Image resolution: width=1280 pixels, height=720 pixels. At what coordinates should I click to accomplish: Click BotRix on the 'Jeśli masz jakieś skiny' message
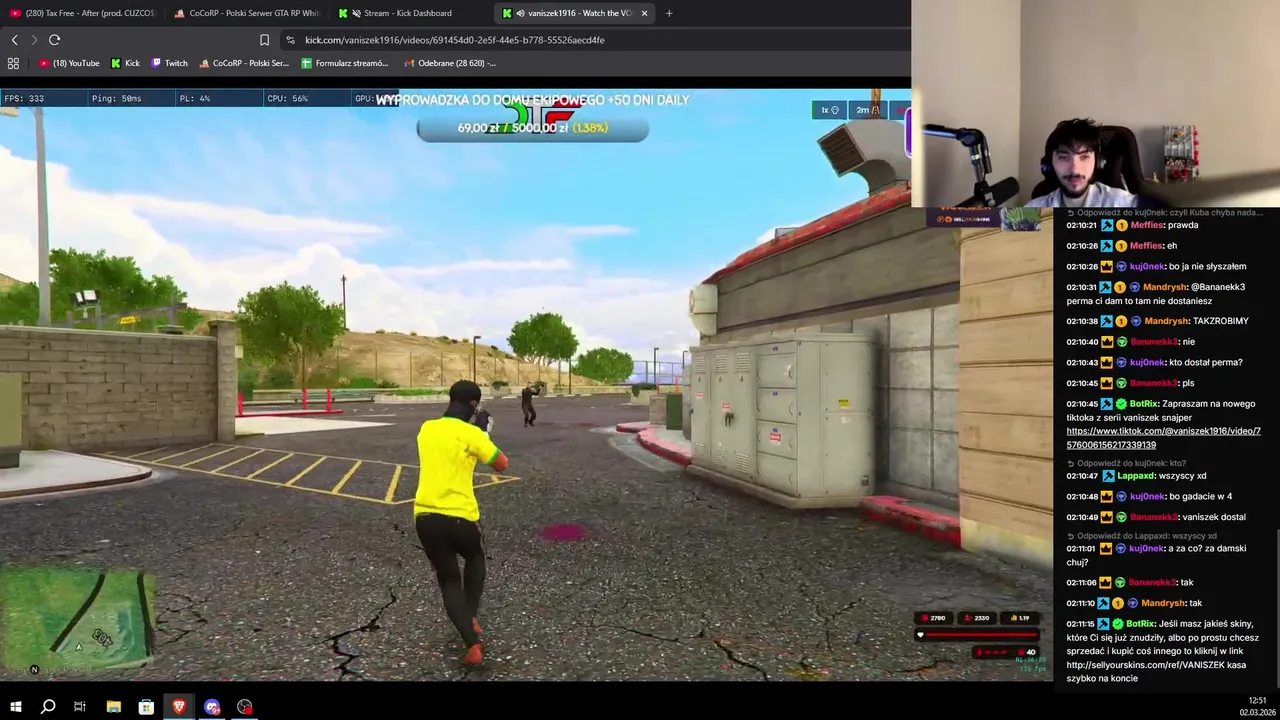(1140, 624)
